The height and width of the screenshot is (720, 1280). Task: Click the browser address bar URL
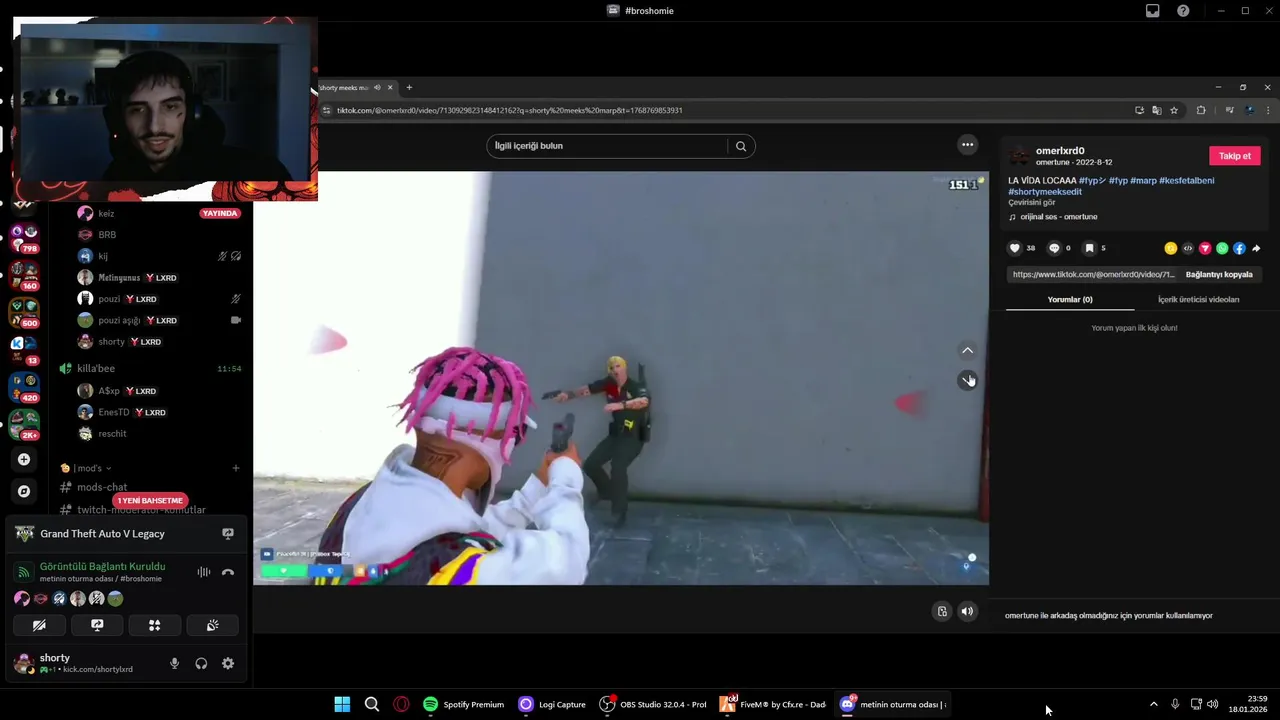point(509,110)
